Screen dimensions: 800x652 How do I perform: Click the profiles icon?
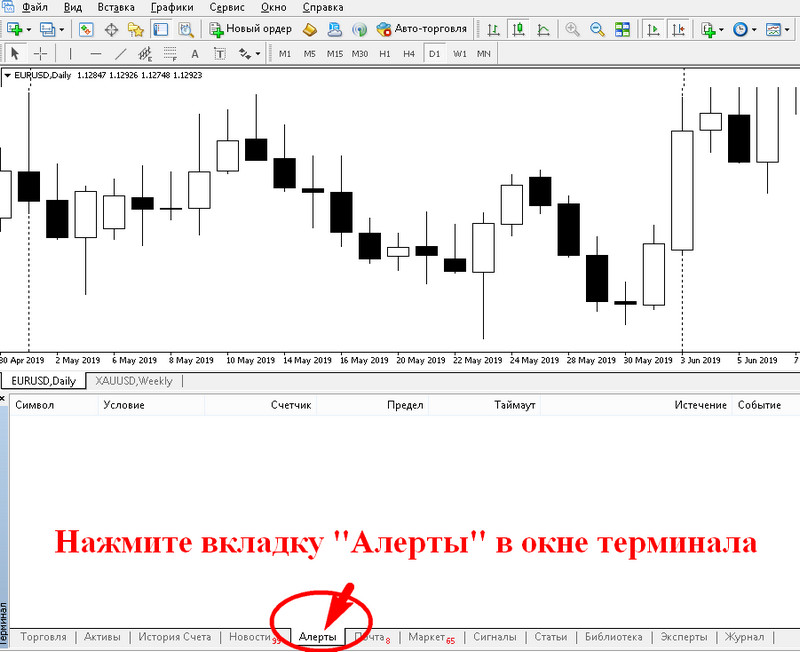point(47,30)
